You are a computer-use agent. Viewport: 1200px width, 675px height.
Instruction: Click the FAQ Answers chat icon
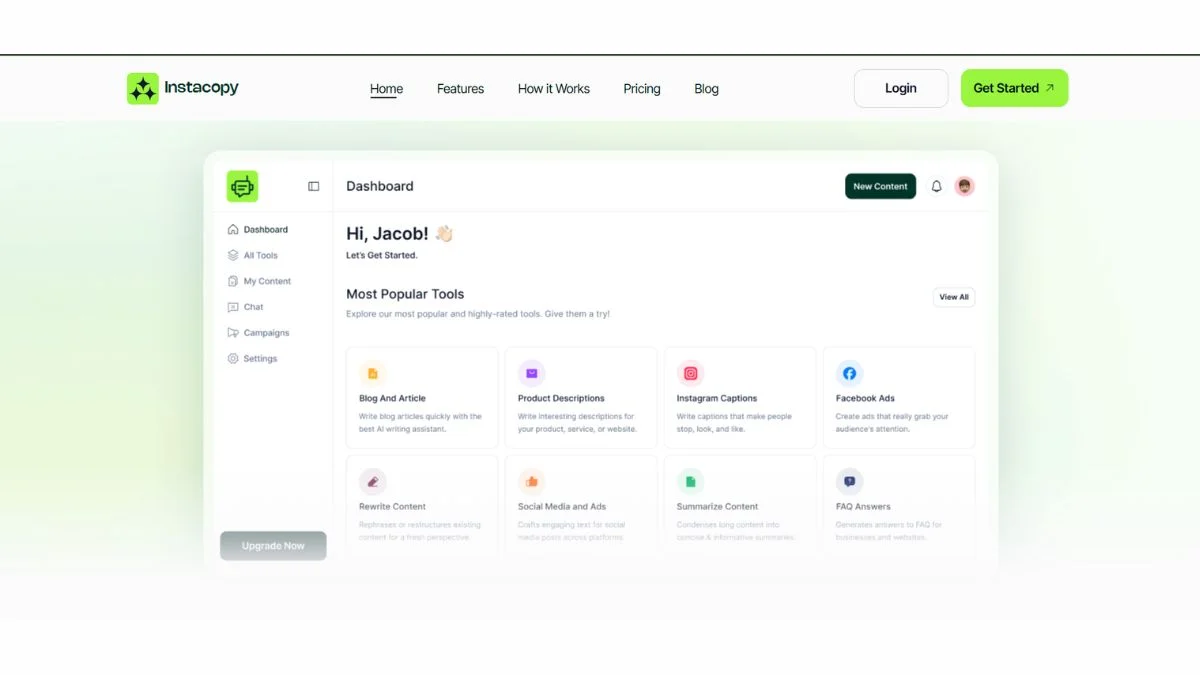coord(849,481)
